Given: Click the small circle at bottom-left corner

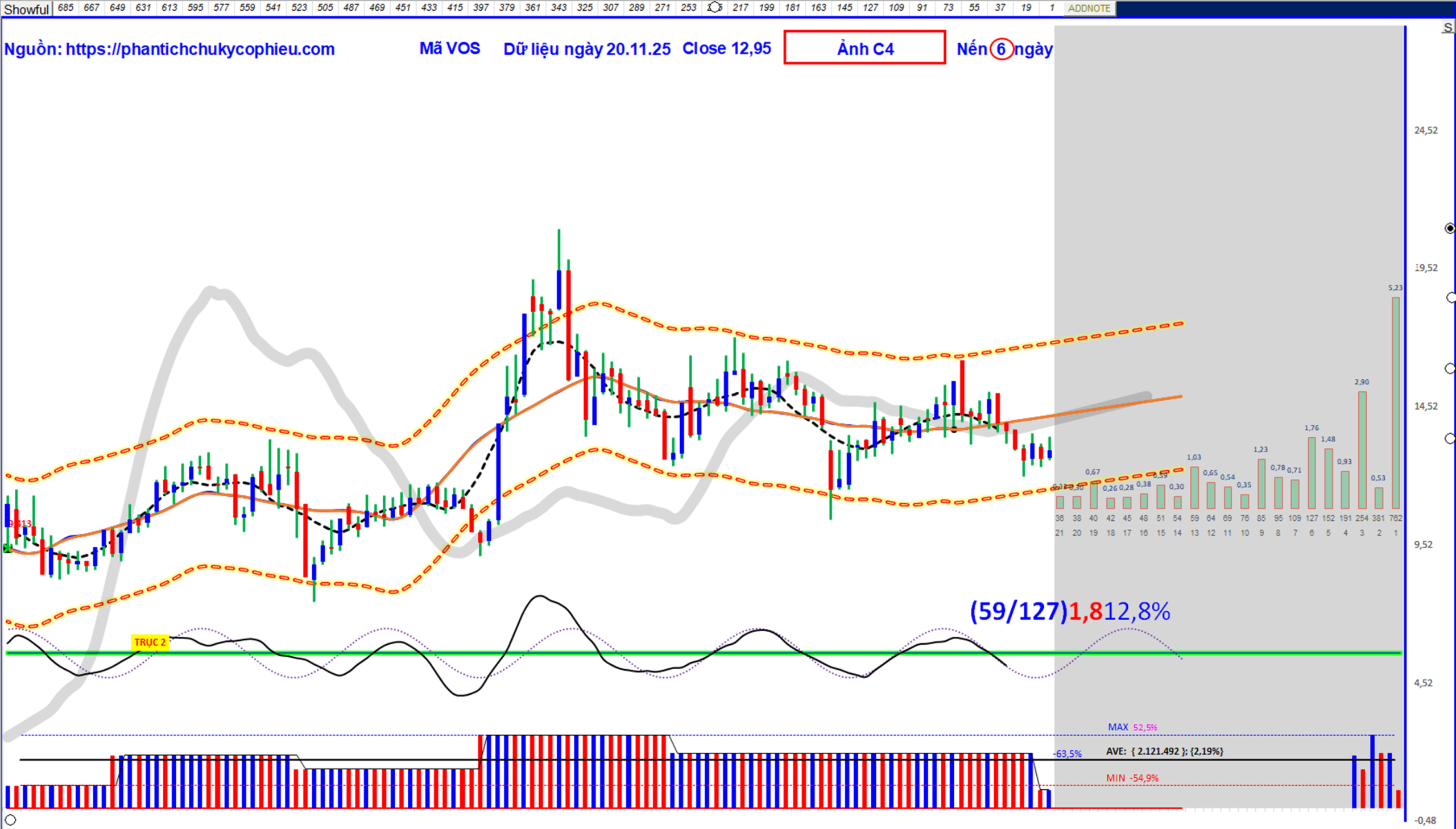Looking at the screenshot, I should [x=10, y=820].
